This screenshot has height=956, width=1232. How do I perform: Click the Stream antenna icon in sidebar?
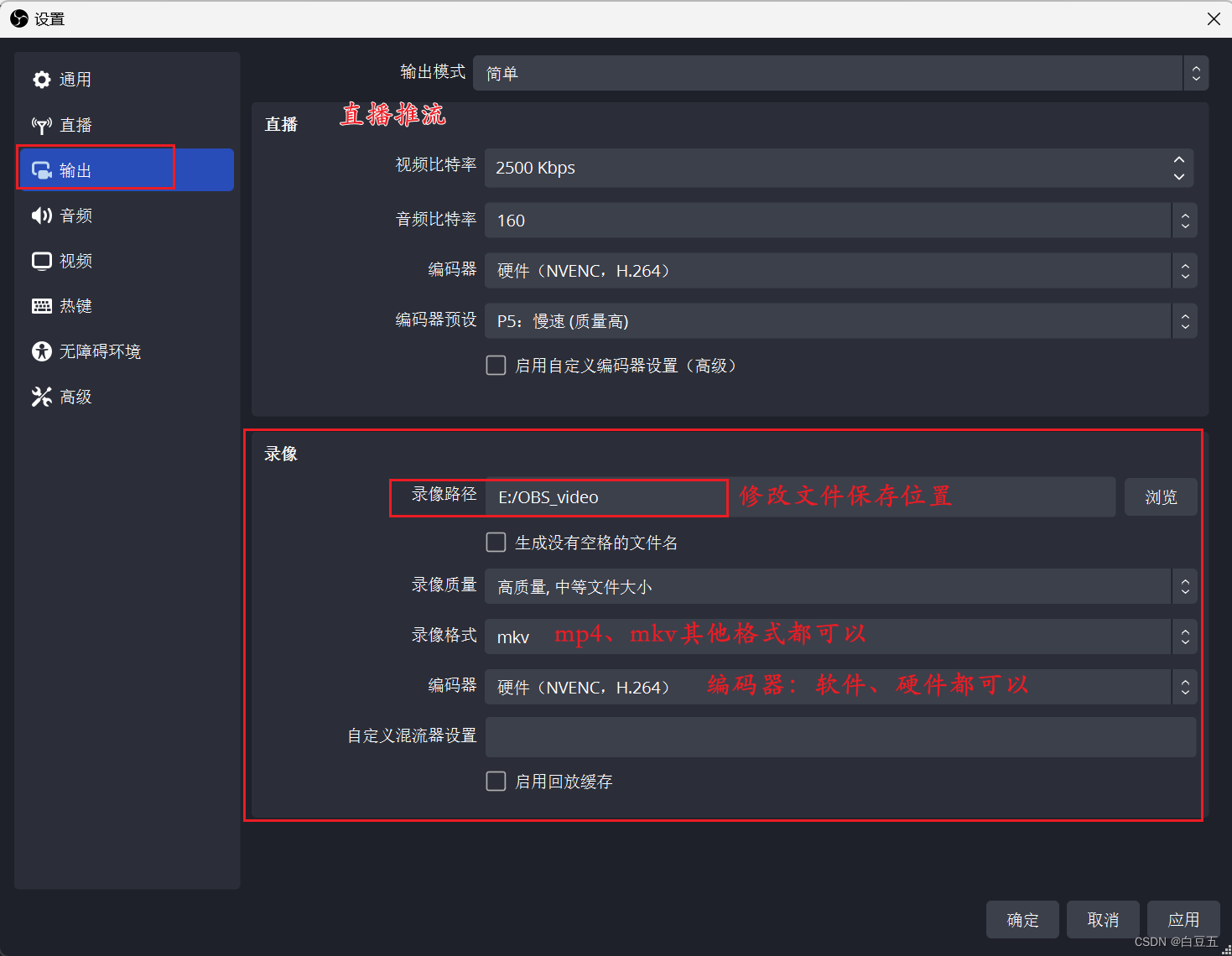(42, 125)
